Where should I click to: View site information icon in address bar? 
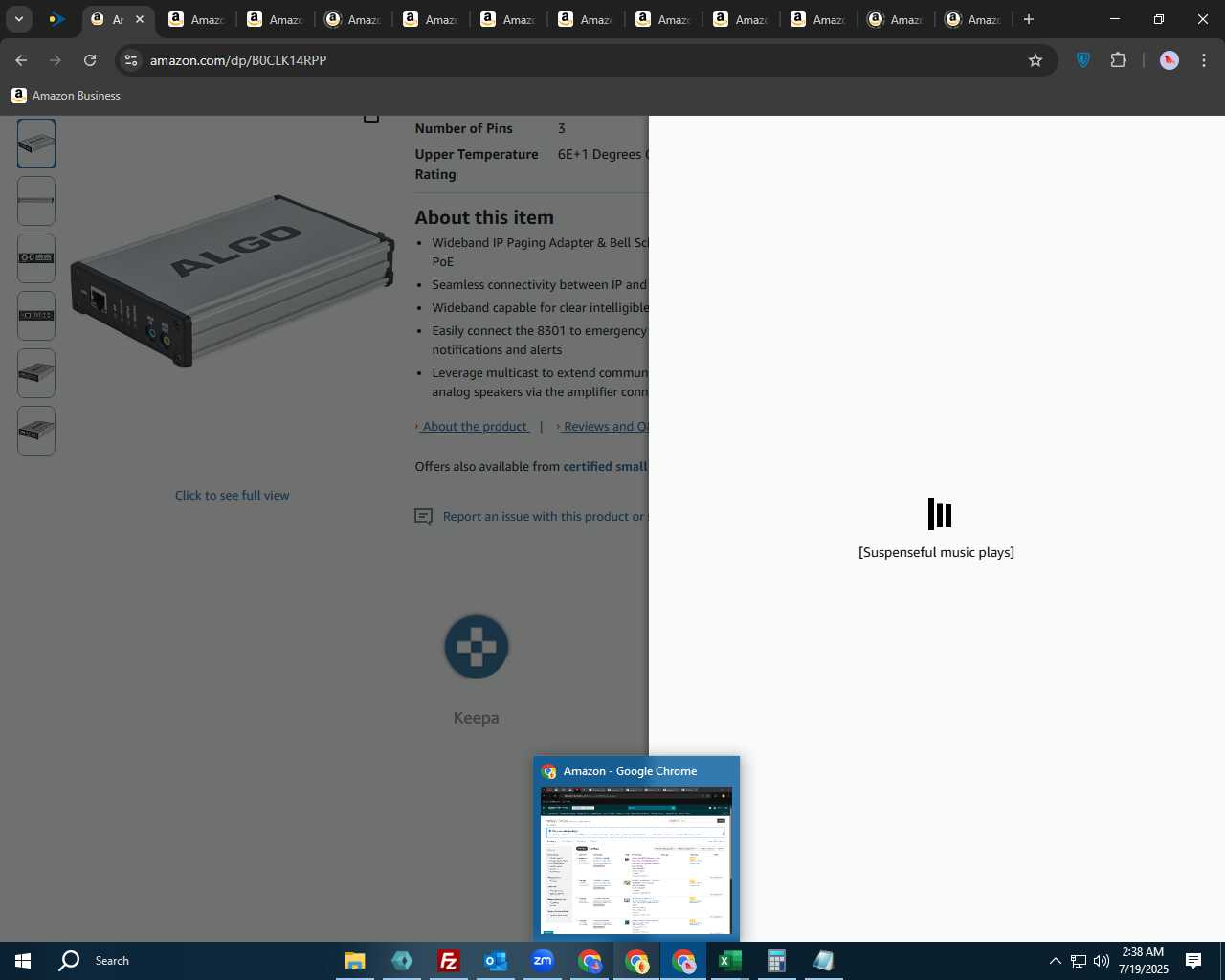click(131, 60)
